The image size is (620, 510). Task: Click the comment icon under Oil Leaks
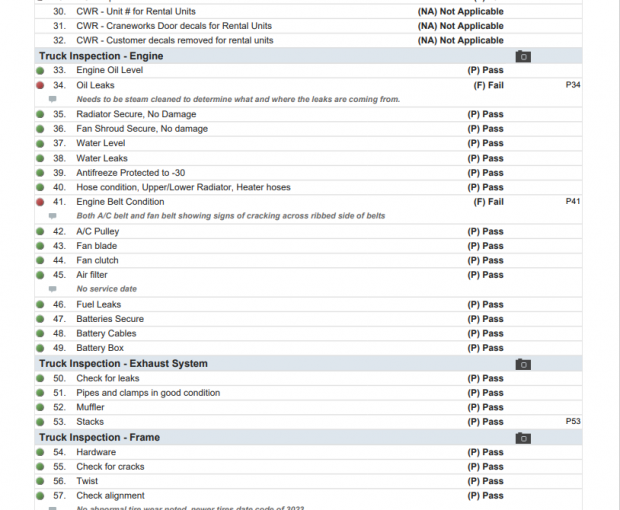53,100
